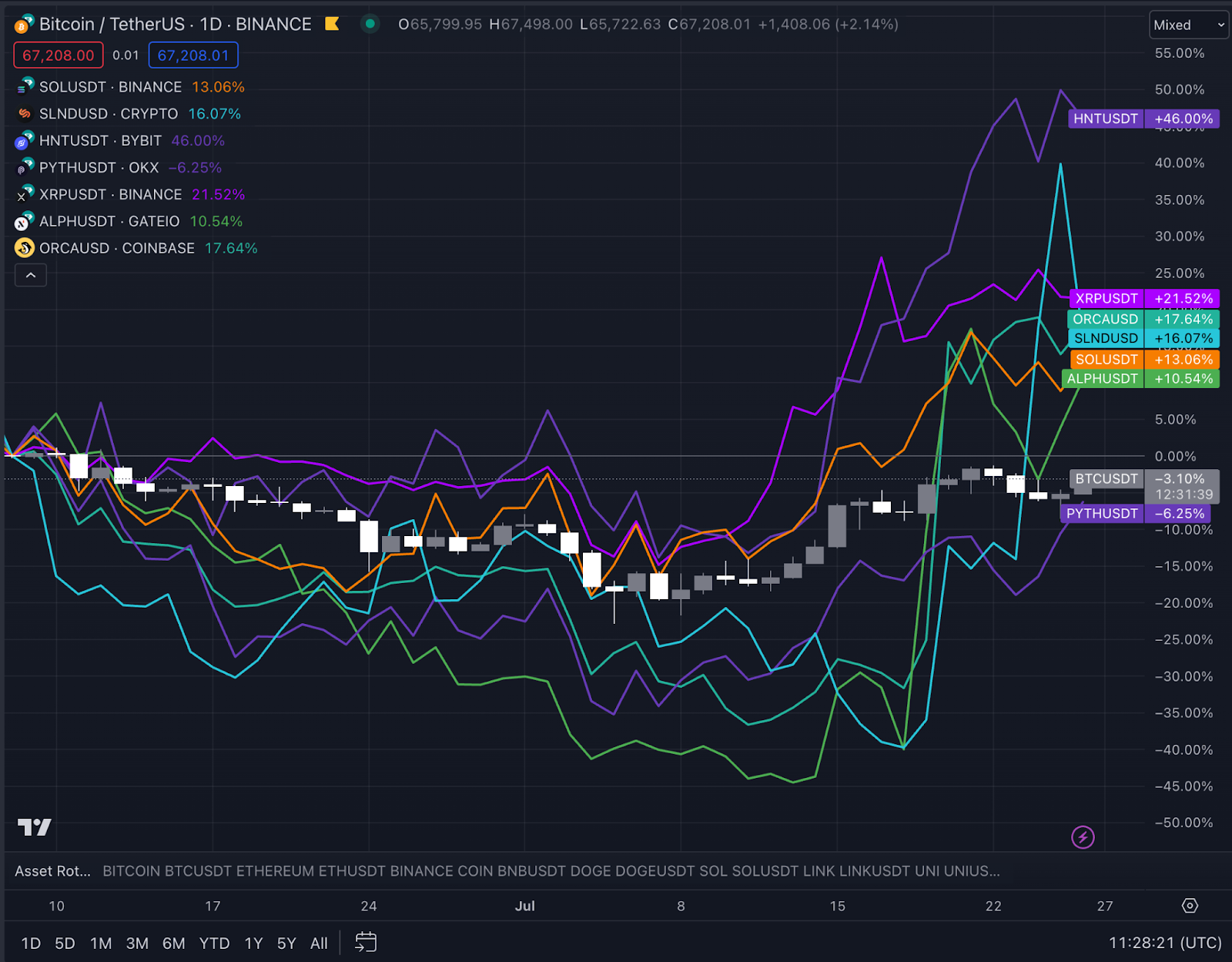Click the Bitcoin symbol logo icon
This screenshot has height=962, width=1232.
(24, 24)
